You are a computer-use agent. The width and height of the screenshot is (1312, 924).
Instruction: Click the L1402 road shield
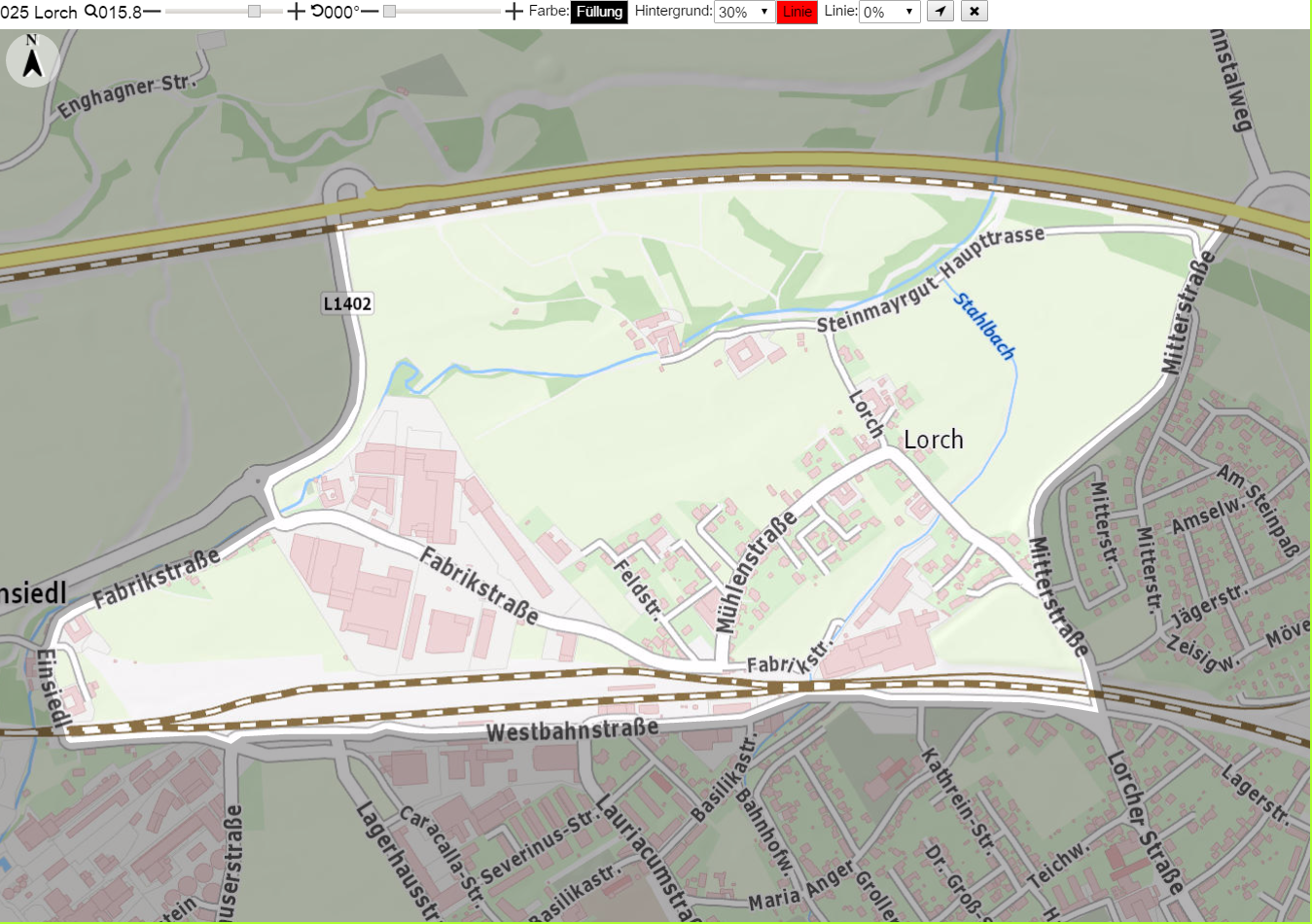point(347,303)
